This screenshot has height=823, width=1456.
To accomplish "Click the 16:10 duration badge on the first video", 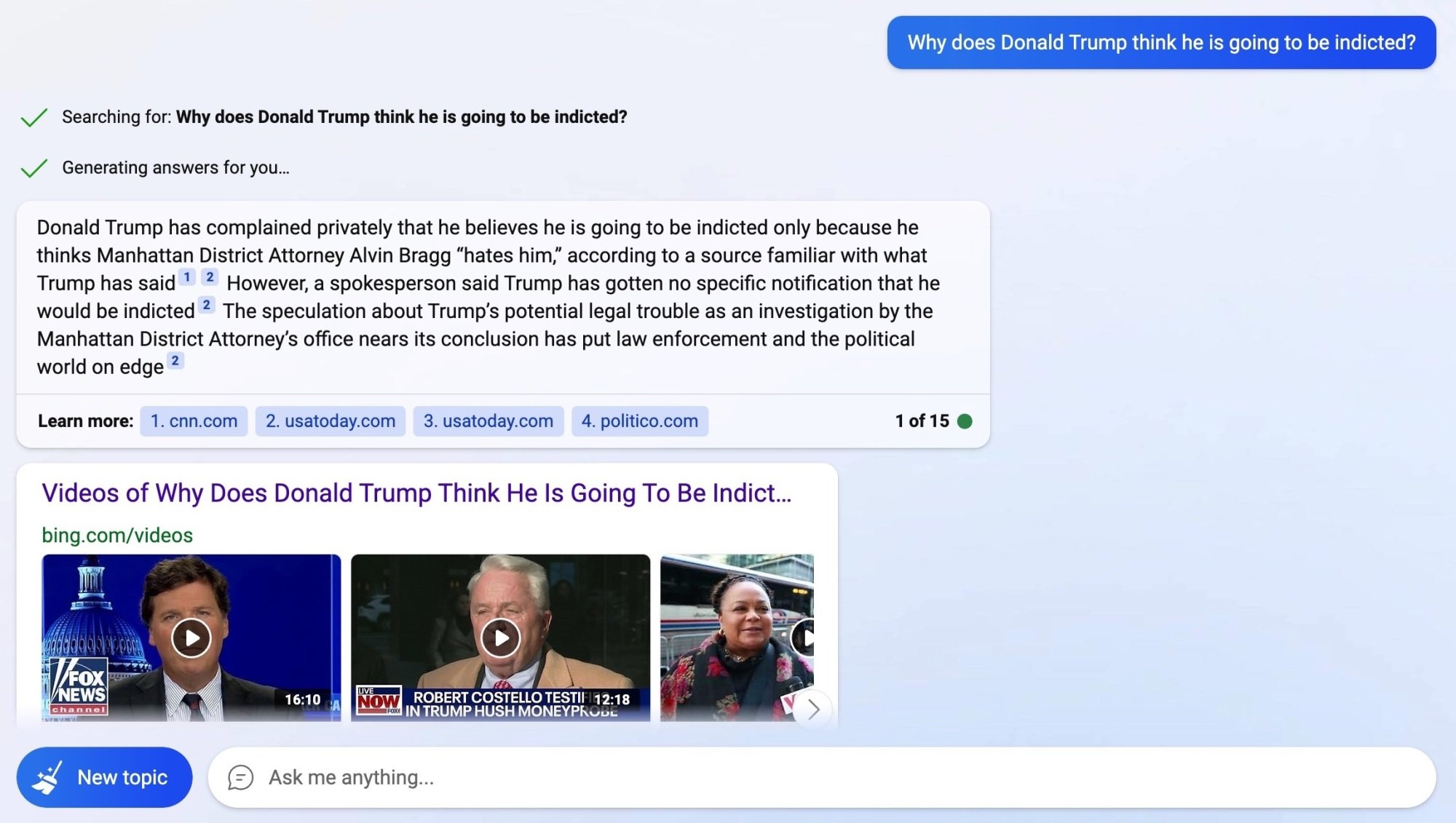I will (302, 699).
